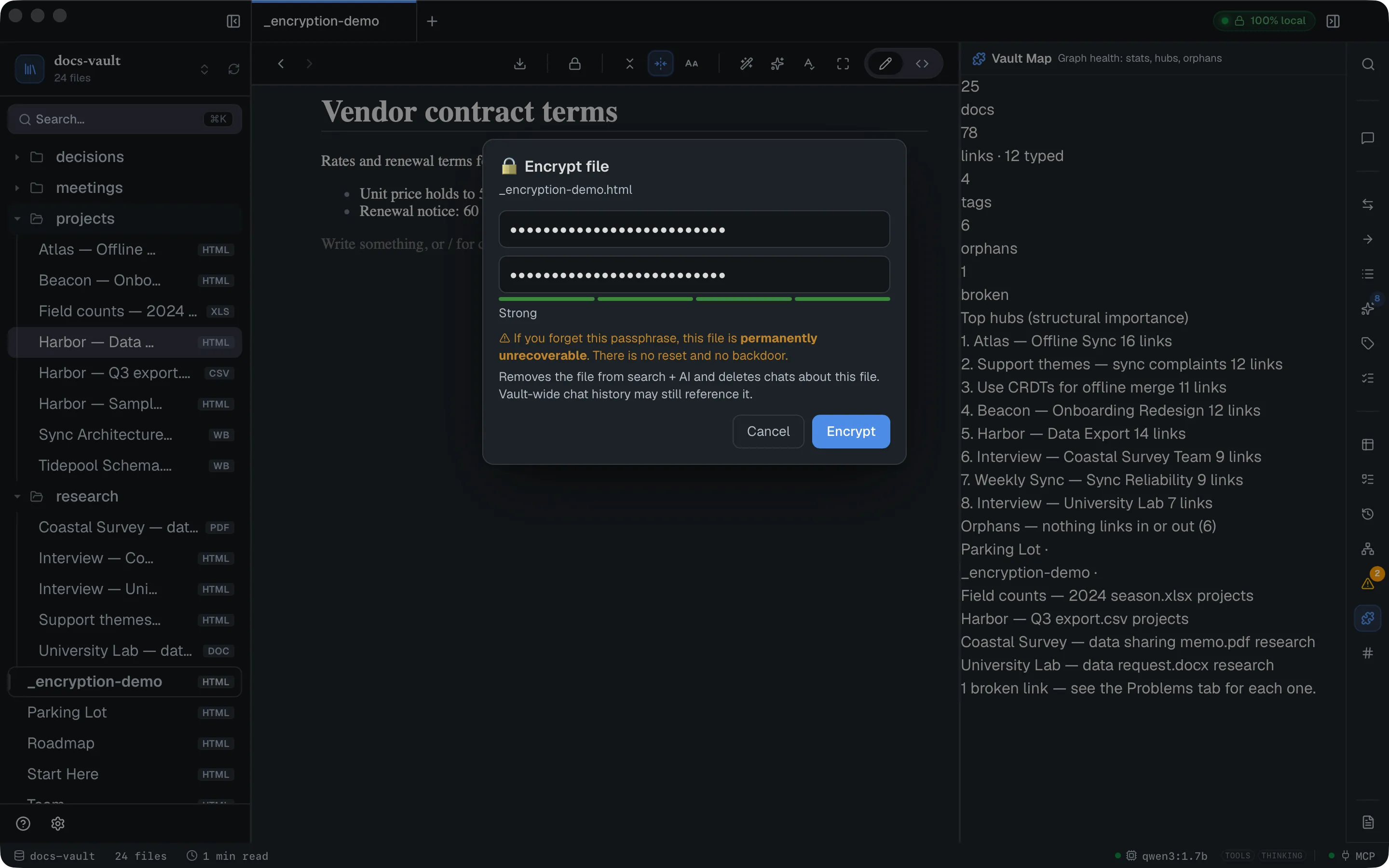This screenshot has height=868, width=1389.
Task: Select the _encryption-demo tab
Action: click(x=333, y=21)
